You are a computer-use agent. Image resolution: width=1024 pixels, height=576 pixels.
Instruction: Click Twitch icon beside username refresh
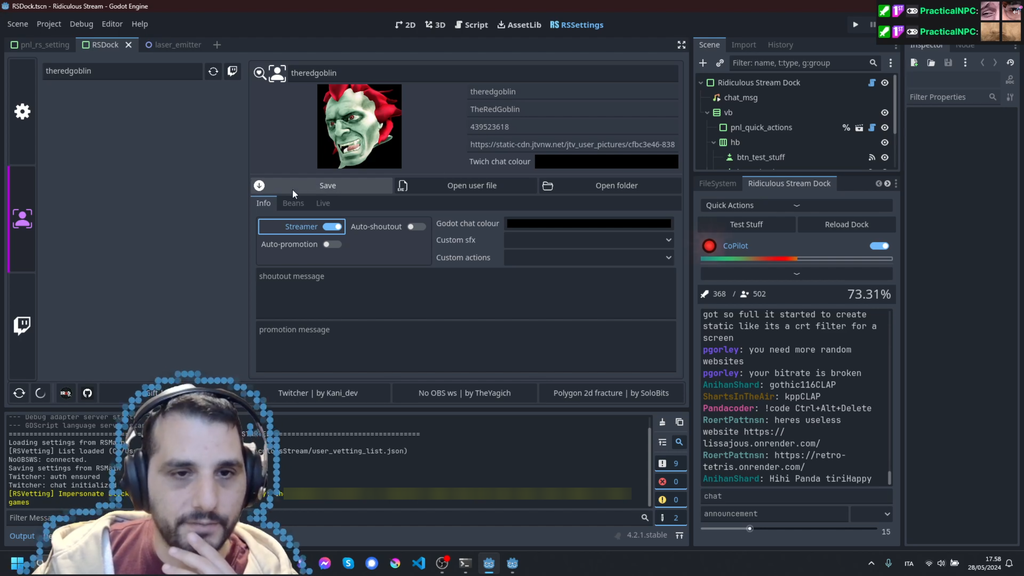232,71
